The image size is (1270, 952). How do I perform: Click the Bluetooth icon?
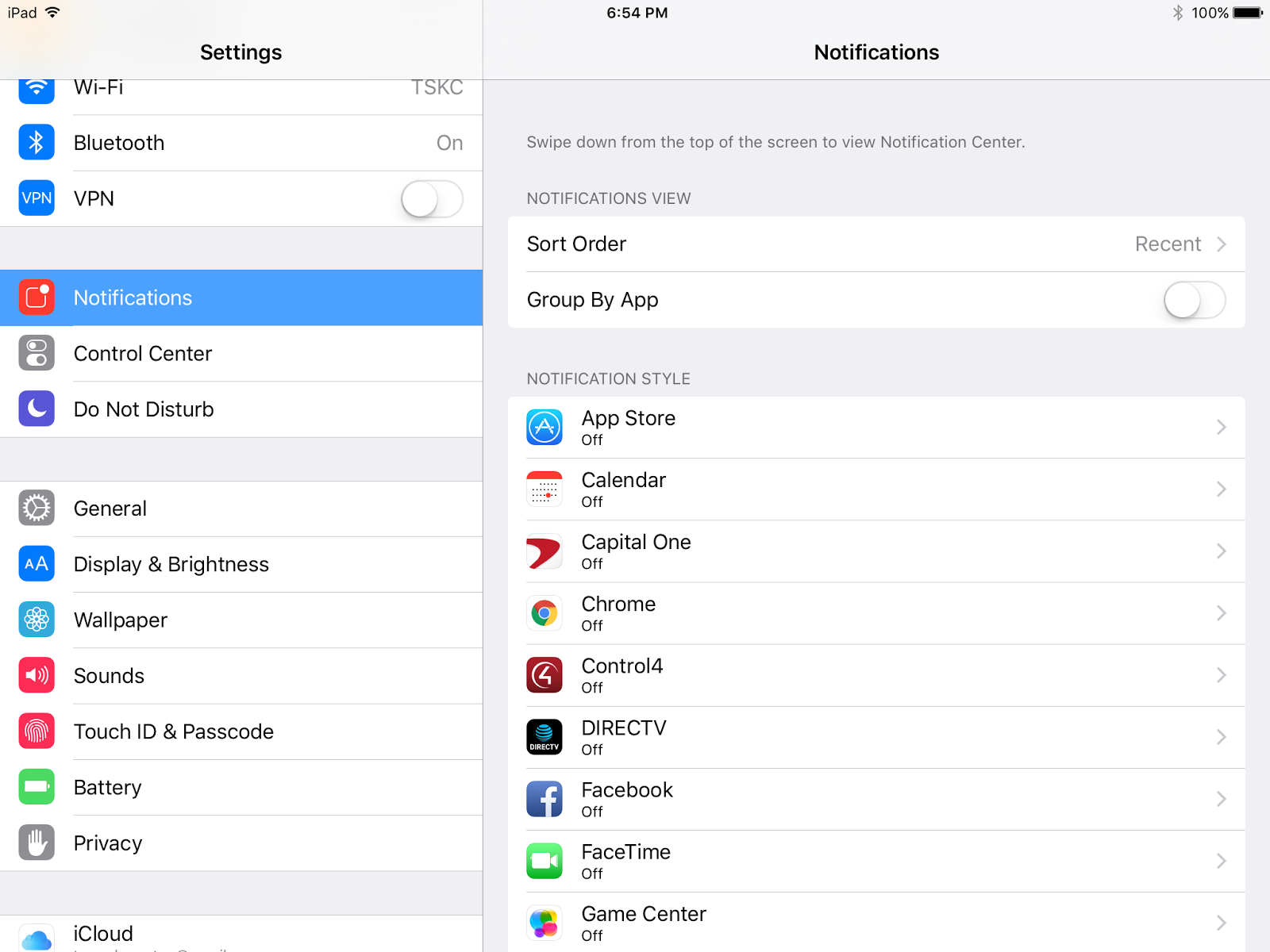(x=36, y=142)
